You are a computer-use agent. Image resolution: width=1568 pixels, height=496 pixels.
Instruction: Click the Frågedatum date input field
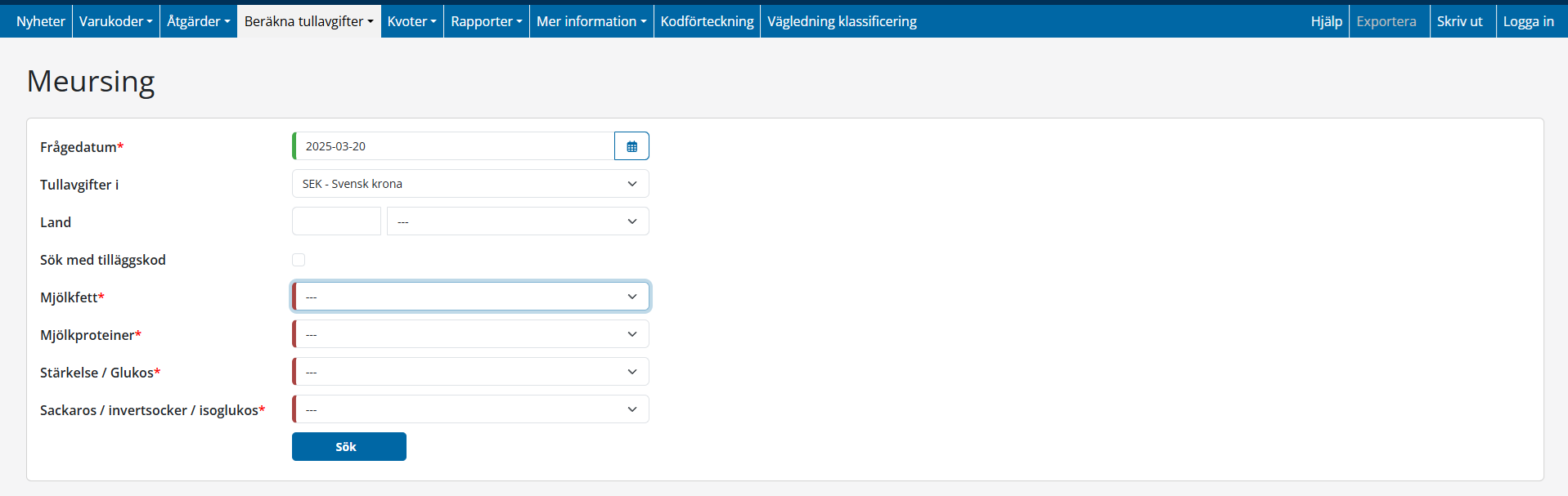point(454,146)
